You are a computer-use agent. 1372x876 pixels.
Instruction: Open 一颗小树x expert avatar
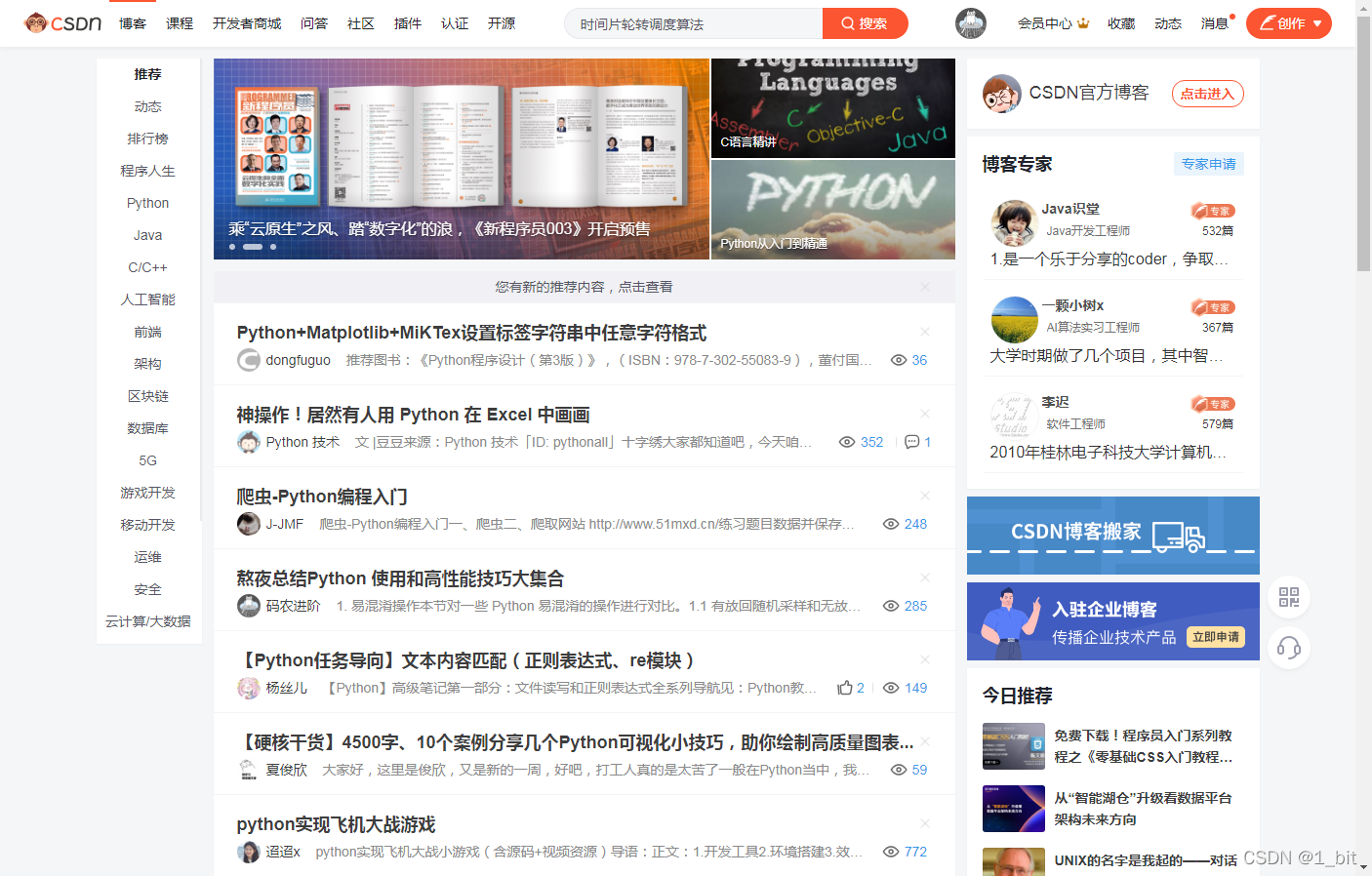(1014, 320)
